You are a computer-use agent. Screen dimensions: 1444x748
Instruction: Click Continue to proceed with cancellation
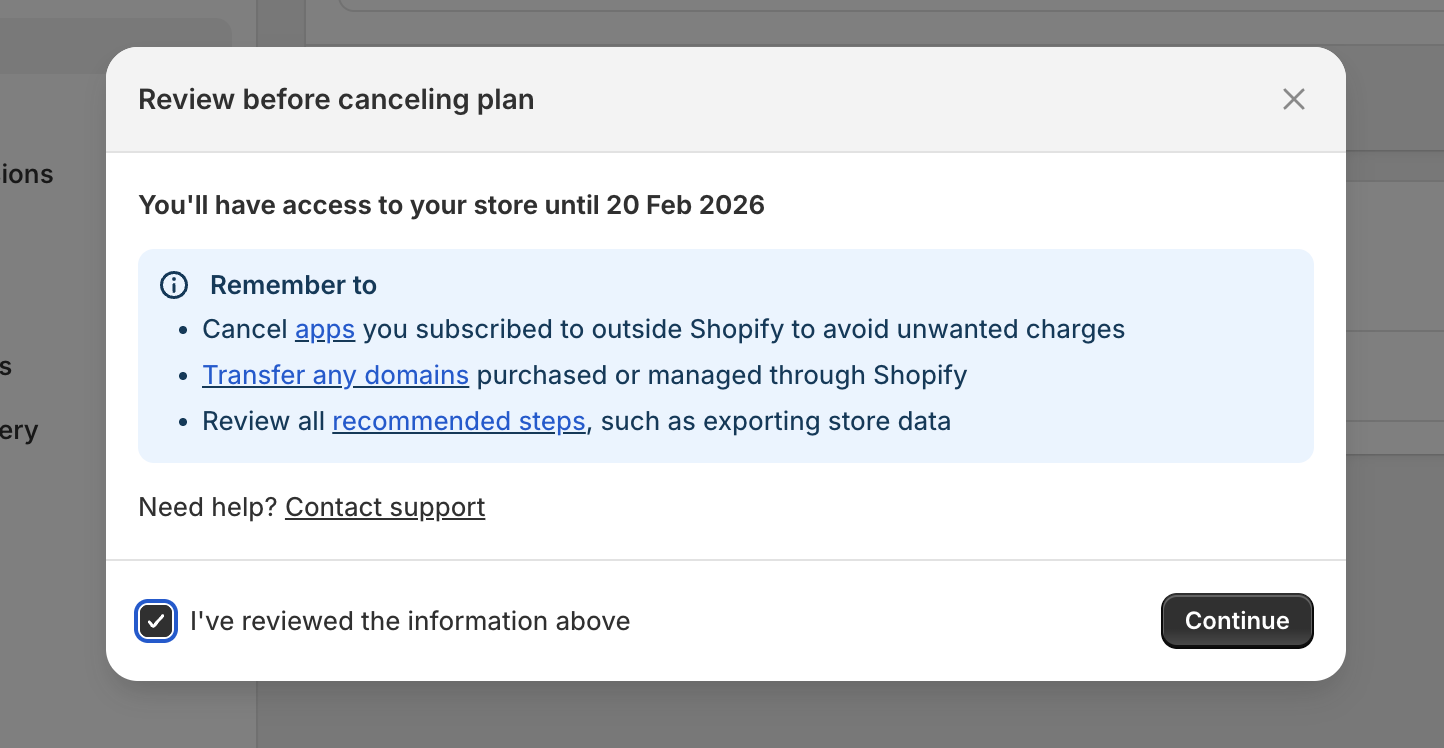click(x=1237, y=621)
